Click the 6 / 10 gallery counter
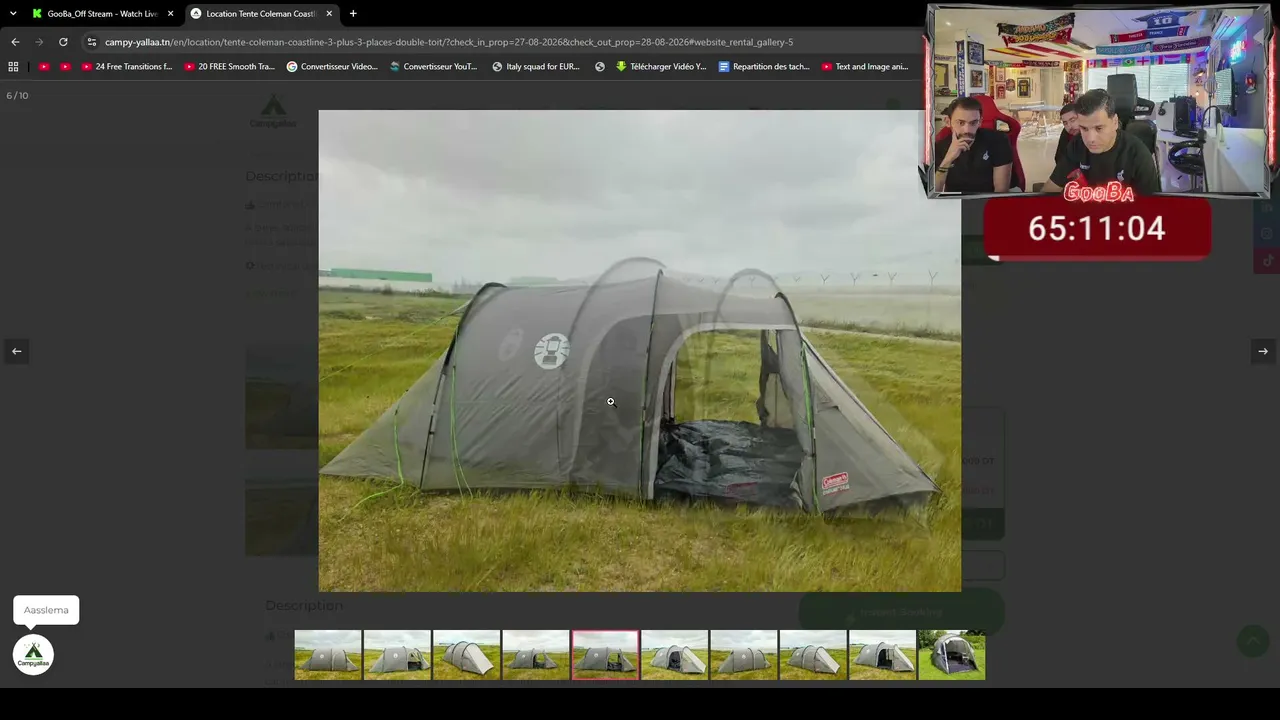The height and width of the screenshot is (720, 1280). point(18,96)
